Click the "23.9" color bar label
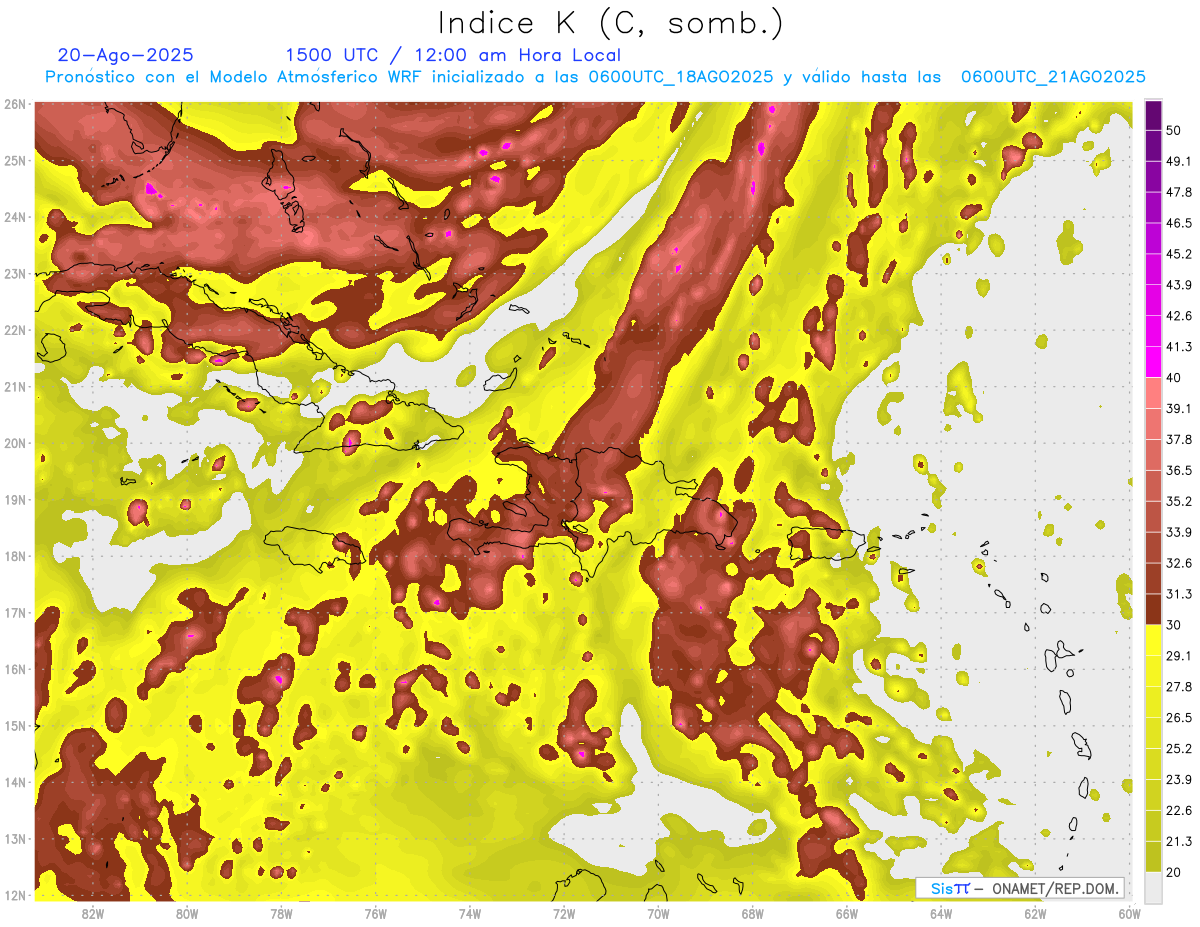Viewport: 1200px width, 927px height. pyautogui.click(x=1178, y=779)
